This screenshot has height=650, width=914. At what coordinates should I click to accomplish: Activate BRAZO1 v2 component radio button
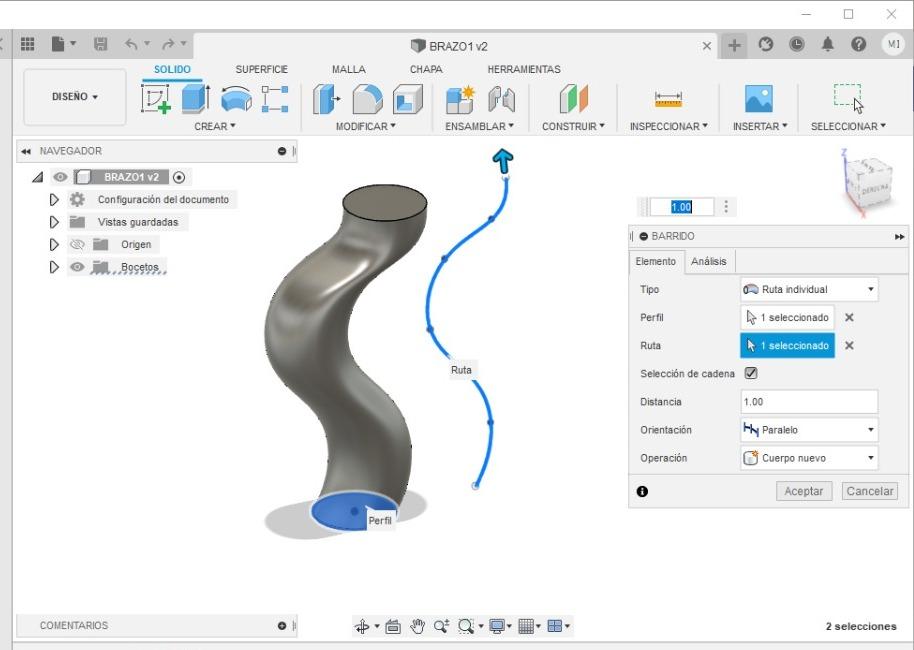179,177
